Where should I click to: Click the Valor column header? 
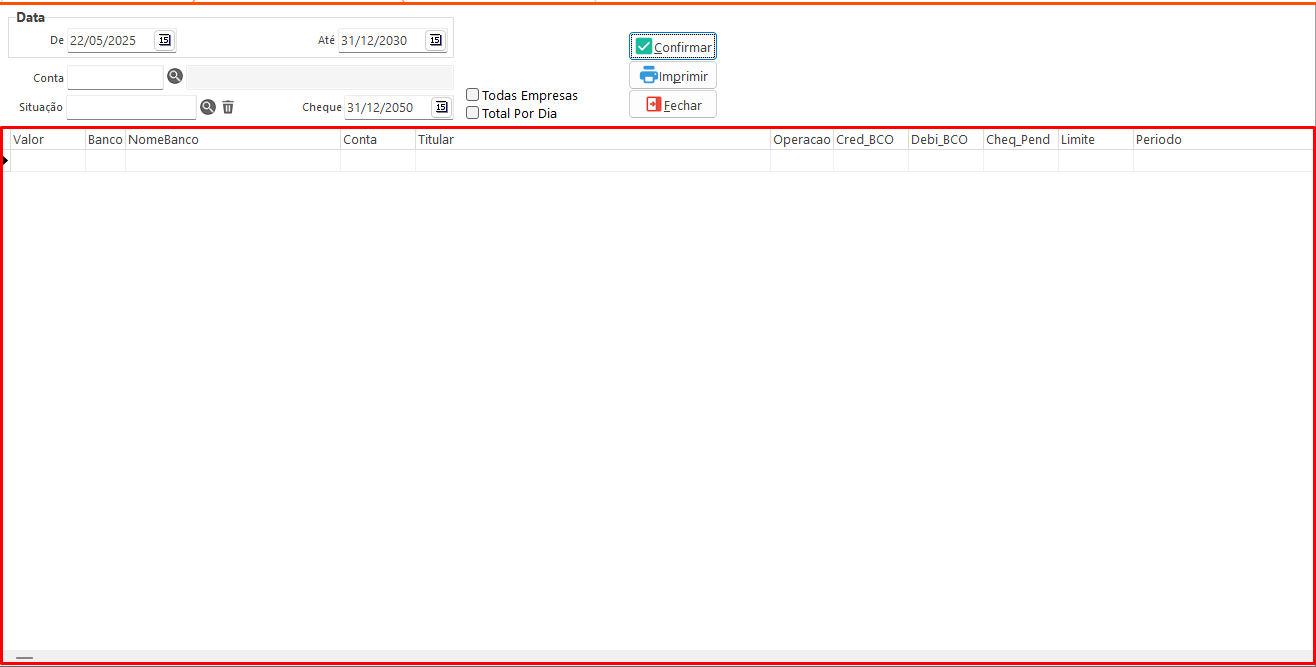pyautogui.click(x=47, y=140)
